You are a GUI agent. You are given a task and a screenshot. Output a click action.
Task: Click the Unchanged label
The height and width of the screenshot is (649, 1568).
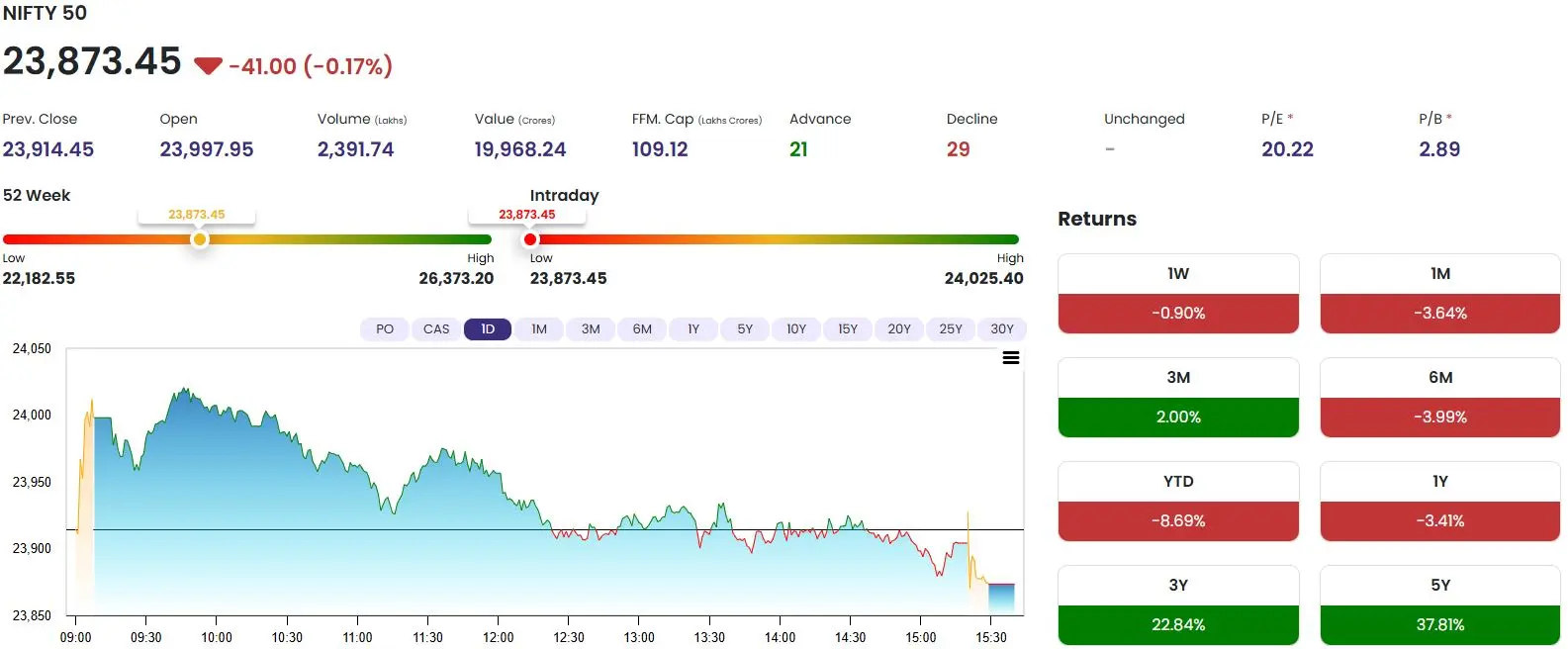pos(1145,119)
